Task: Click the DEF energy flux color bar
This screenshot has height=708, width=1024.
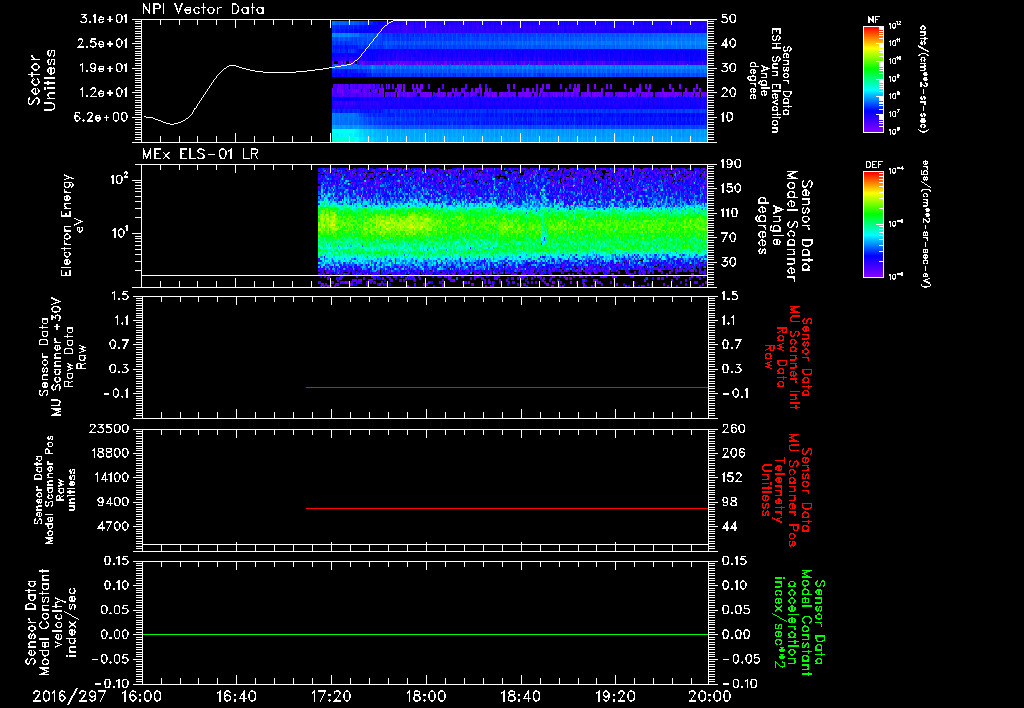Action: click(874, 224)
